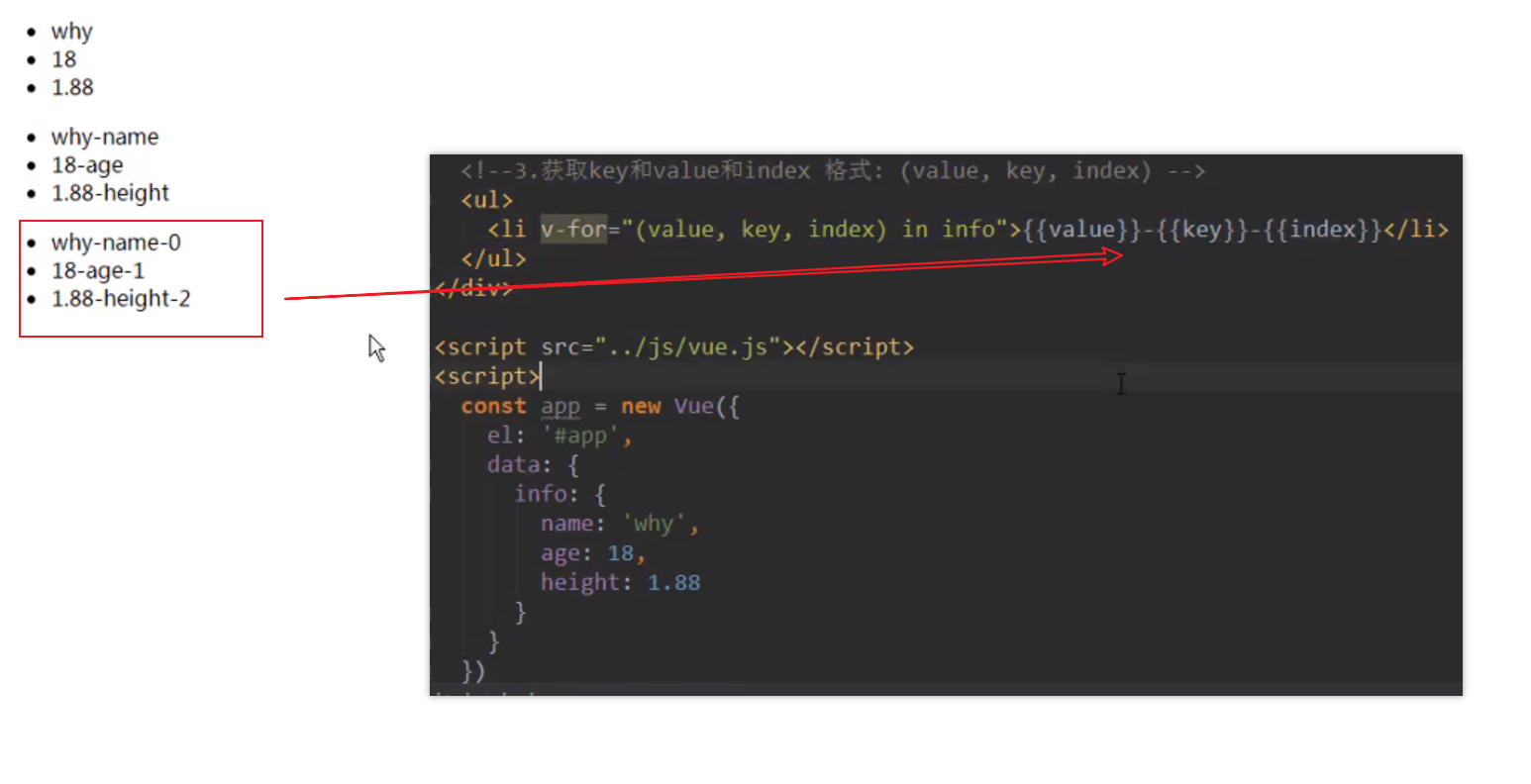The height and width of the screenshot is (784, 1531).
Task: Click the {{key}} mustache binding
Action: (x=1203, y=230)
